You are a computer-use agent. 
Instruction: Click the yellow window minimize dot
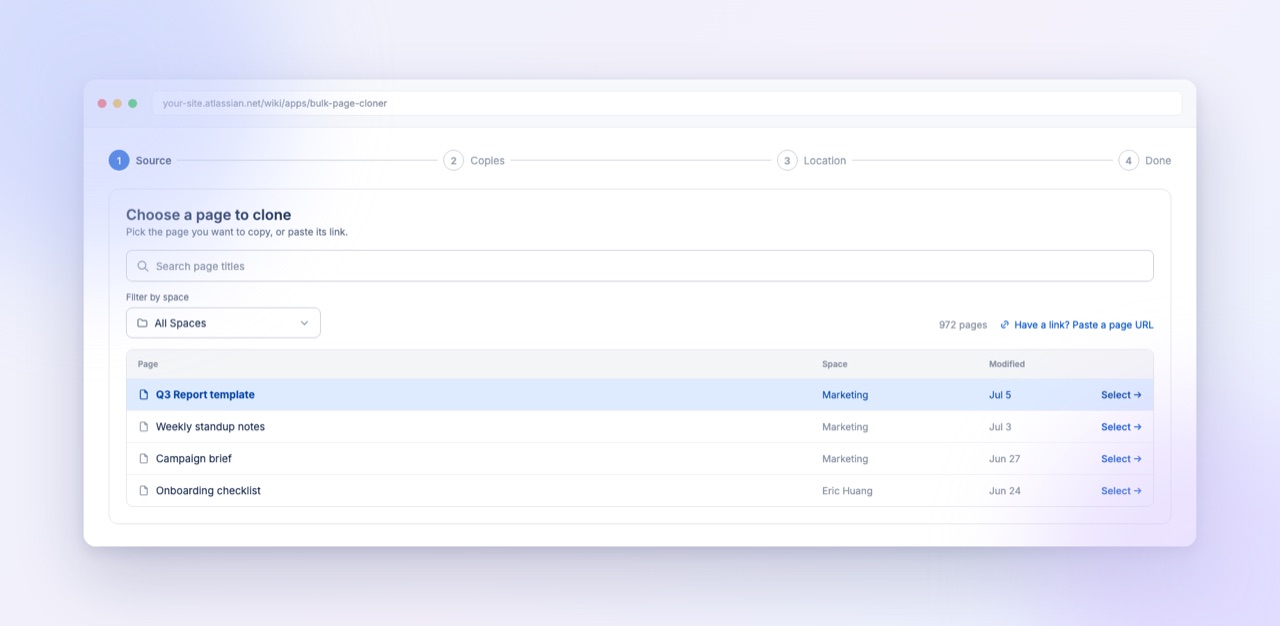117,103
